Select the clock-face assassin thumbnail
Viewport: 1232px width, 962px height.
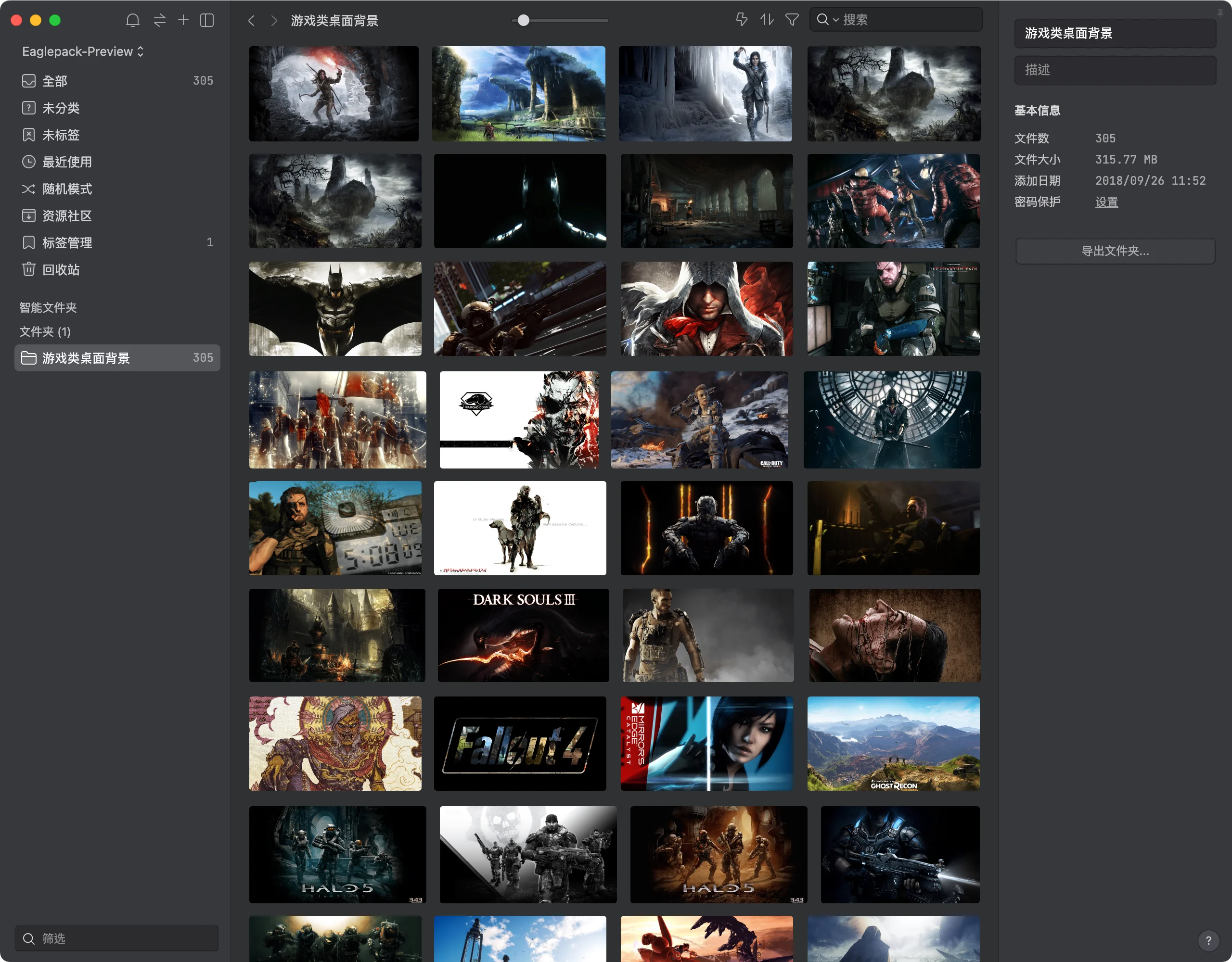892,419
